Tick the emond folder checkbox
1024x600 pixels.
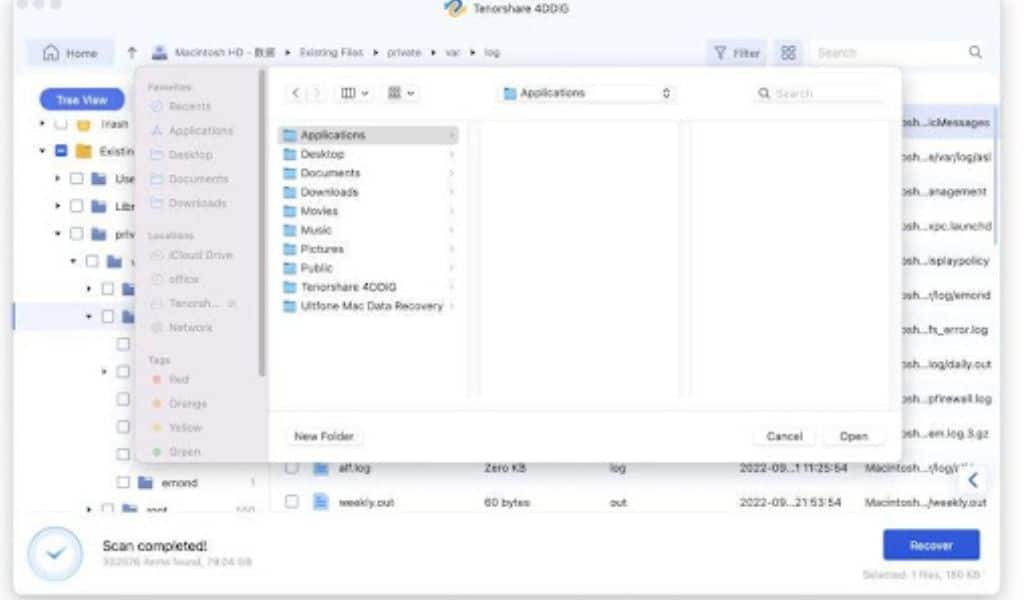(123, 482)
